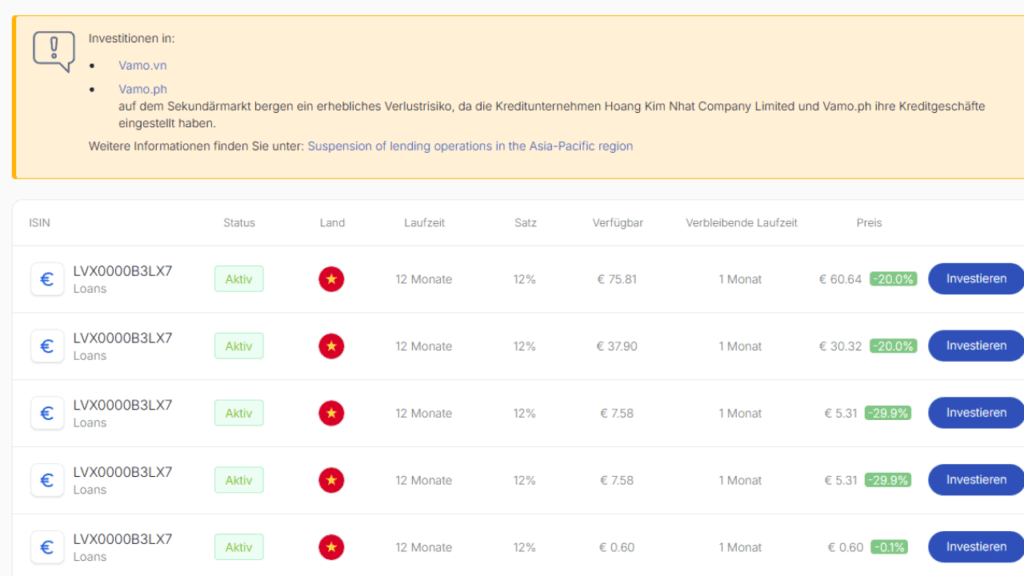Sort by the Preis column header
Image resolution: width=1024 pixels, height=576 pixels.
pyautogui.click(x=869, y=223)
